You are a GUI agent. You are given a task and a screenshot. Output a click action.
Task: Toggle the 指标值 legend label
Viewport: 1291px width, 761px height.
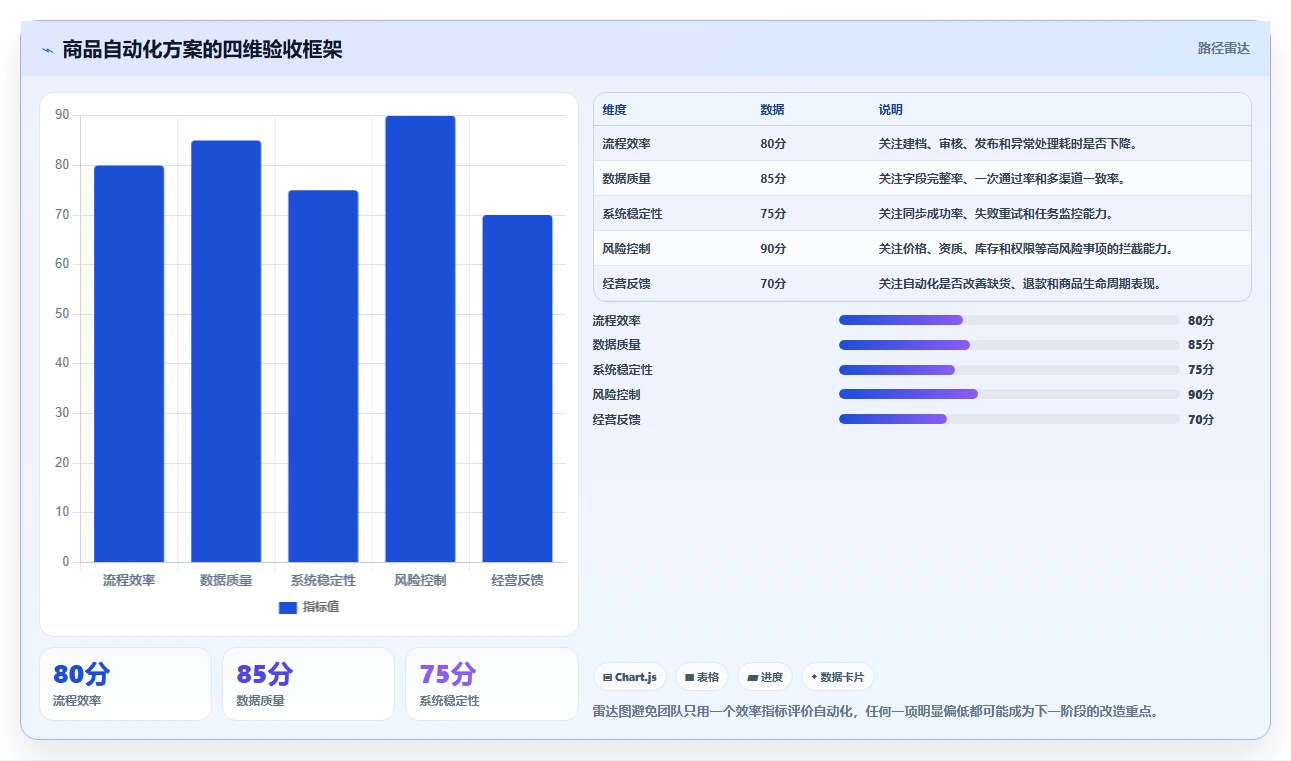[x=321, y=607]
